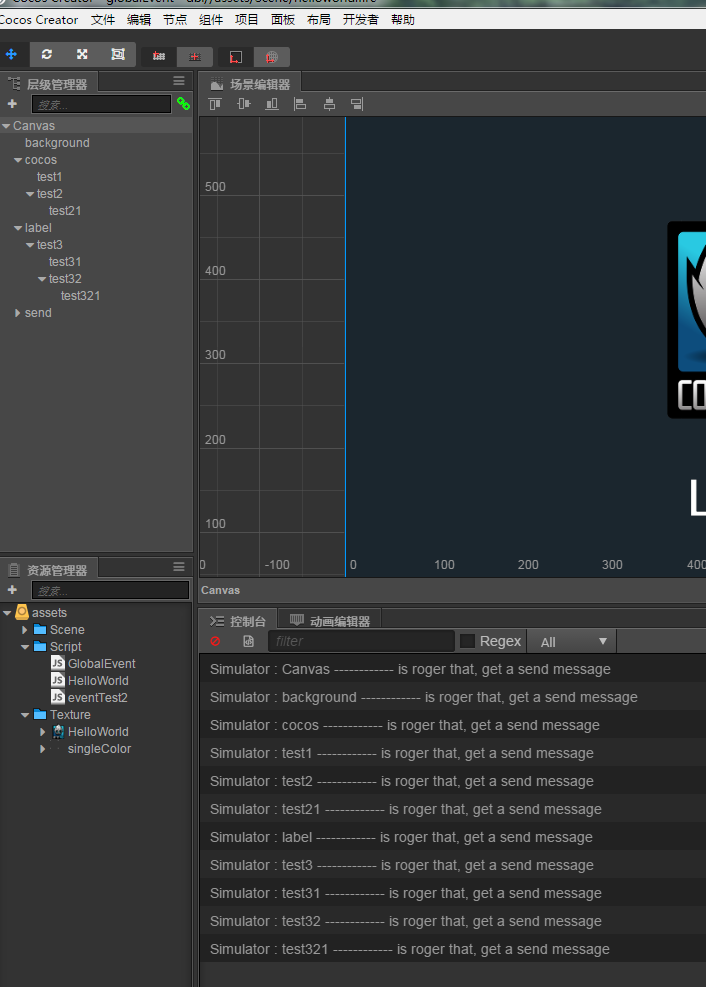The width and height of the screenshot is (706, 987).
Task: Click the green link icon beside the hierarchy search
Action: pyautogui.click(x=183, y=103)
